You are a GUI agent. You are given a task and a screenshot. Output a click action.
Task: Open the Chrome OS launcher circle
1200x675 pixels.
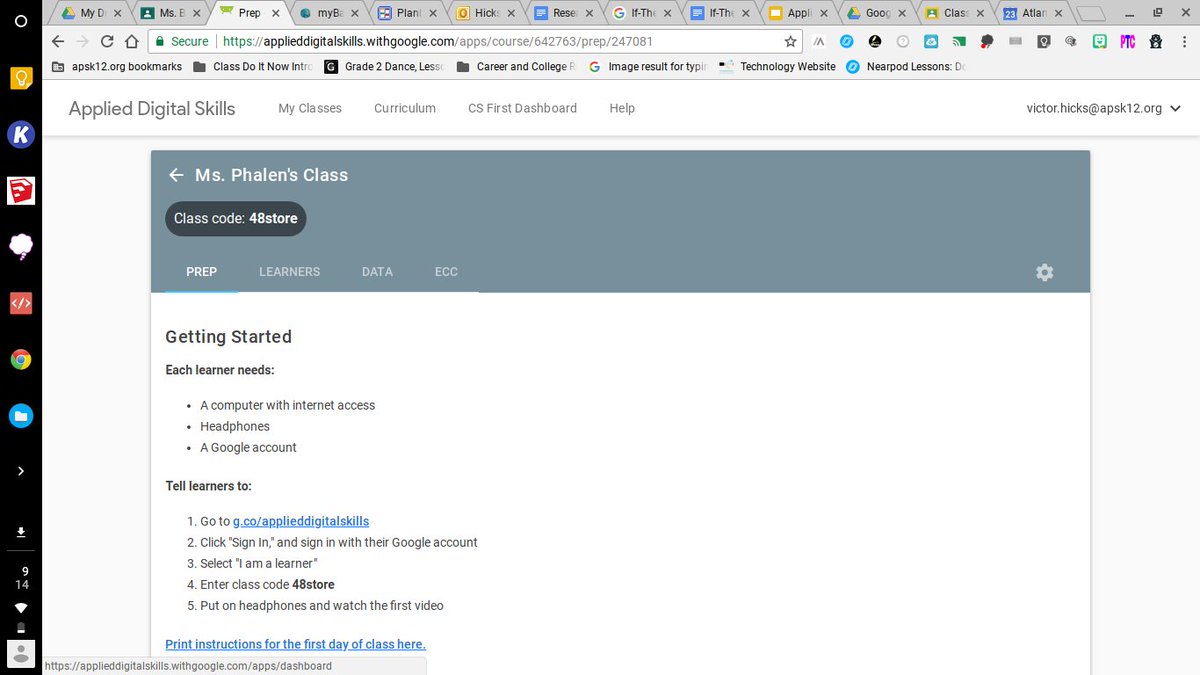(21, 20)
